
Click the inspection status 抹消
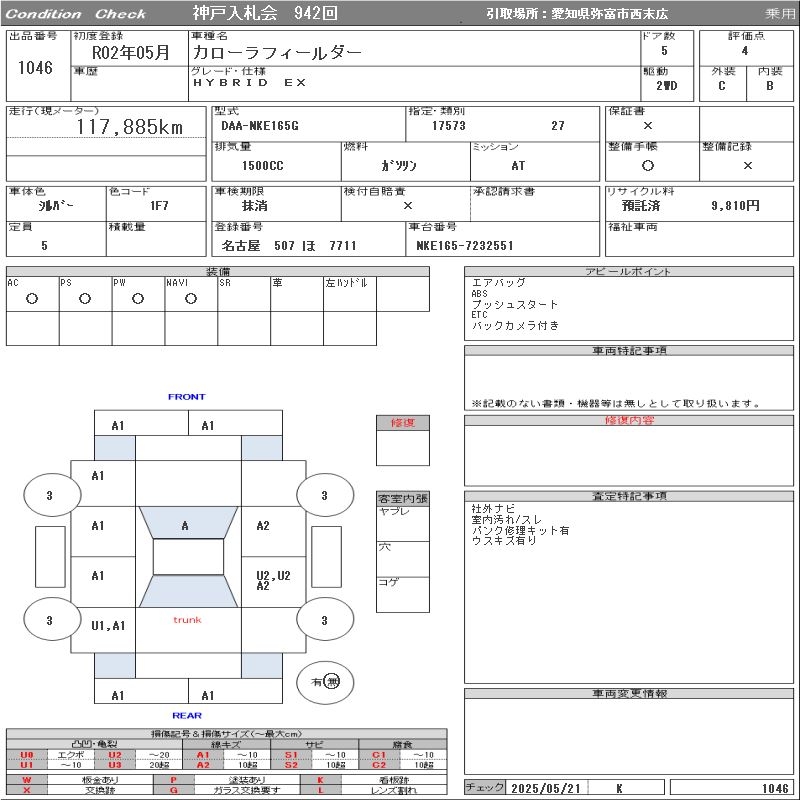click(x=255, y=206)
